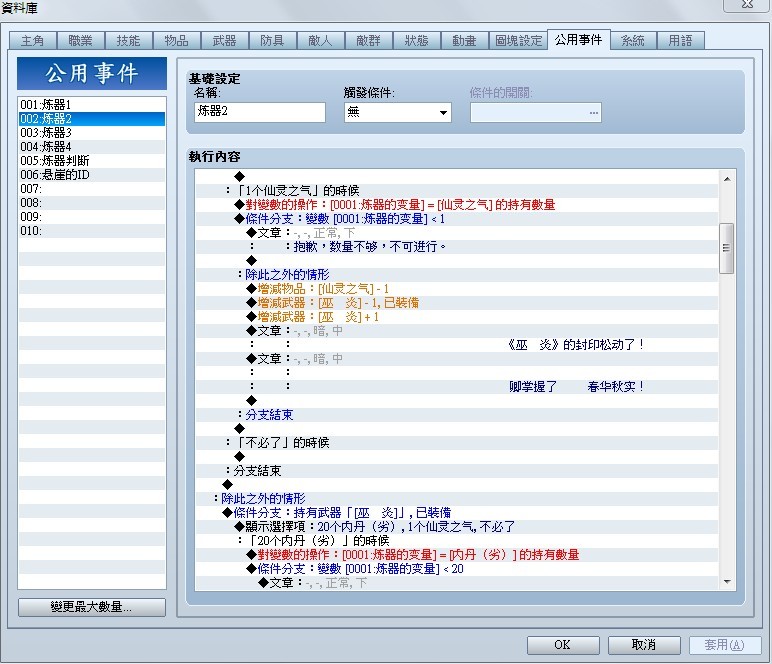The image size is (772, 664).
Task: Switch to the 用語 tab
Action: (x=681, y=40)
